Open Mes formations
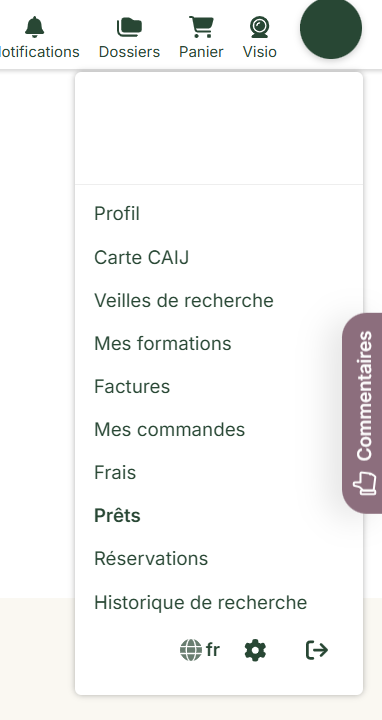This screenshot has width=382, height=720. [163, 343]
